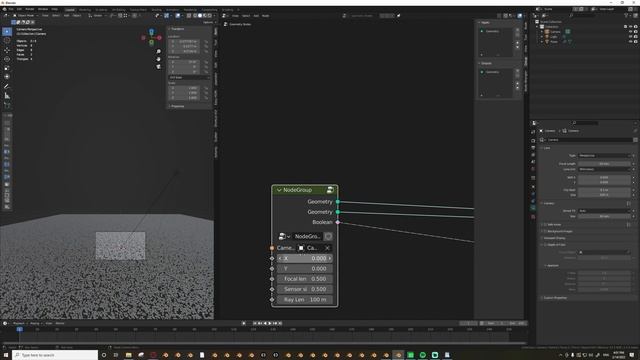Image resolution: width=640 pixels, height=360 pixels.
Task: Select the Camera row in outliner
Action: pos(555,31)
